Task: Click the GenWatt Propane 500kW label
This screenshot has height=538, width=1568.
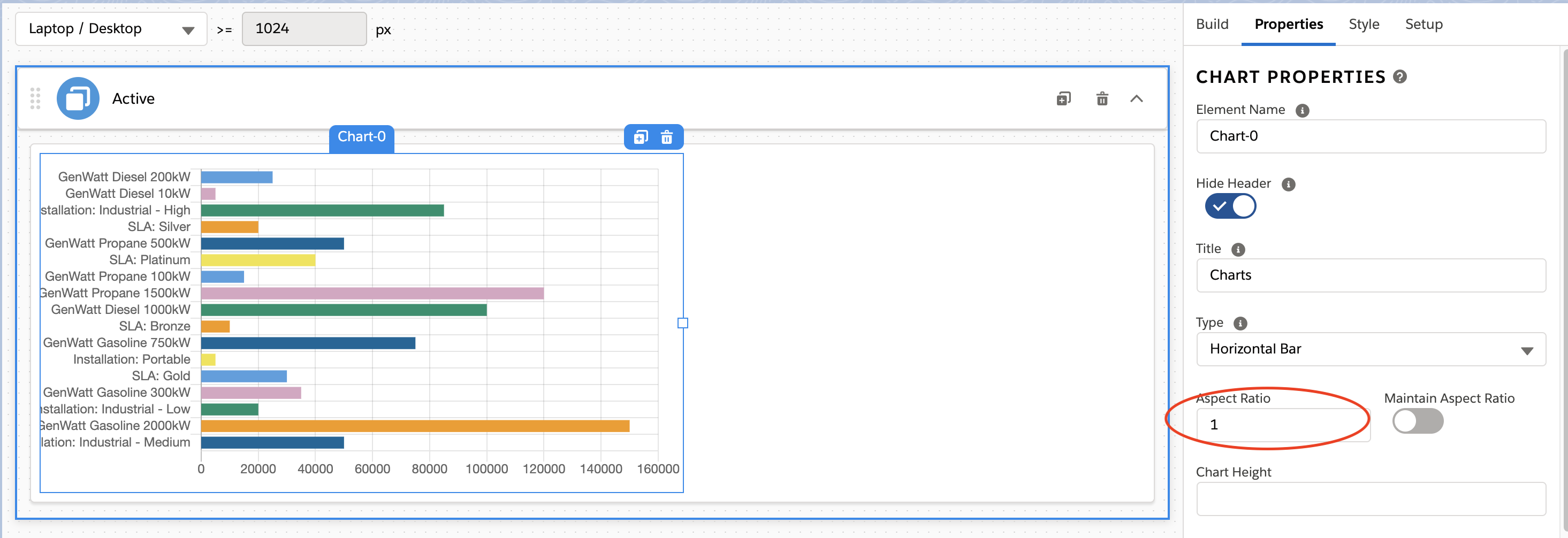Action: point(118,243)
